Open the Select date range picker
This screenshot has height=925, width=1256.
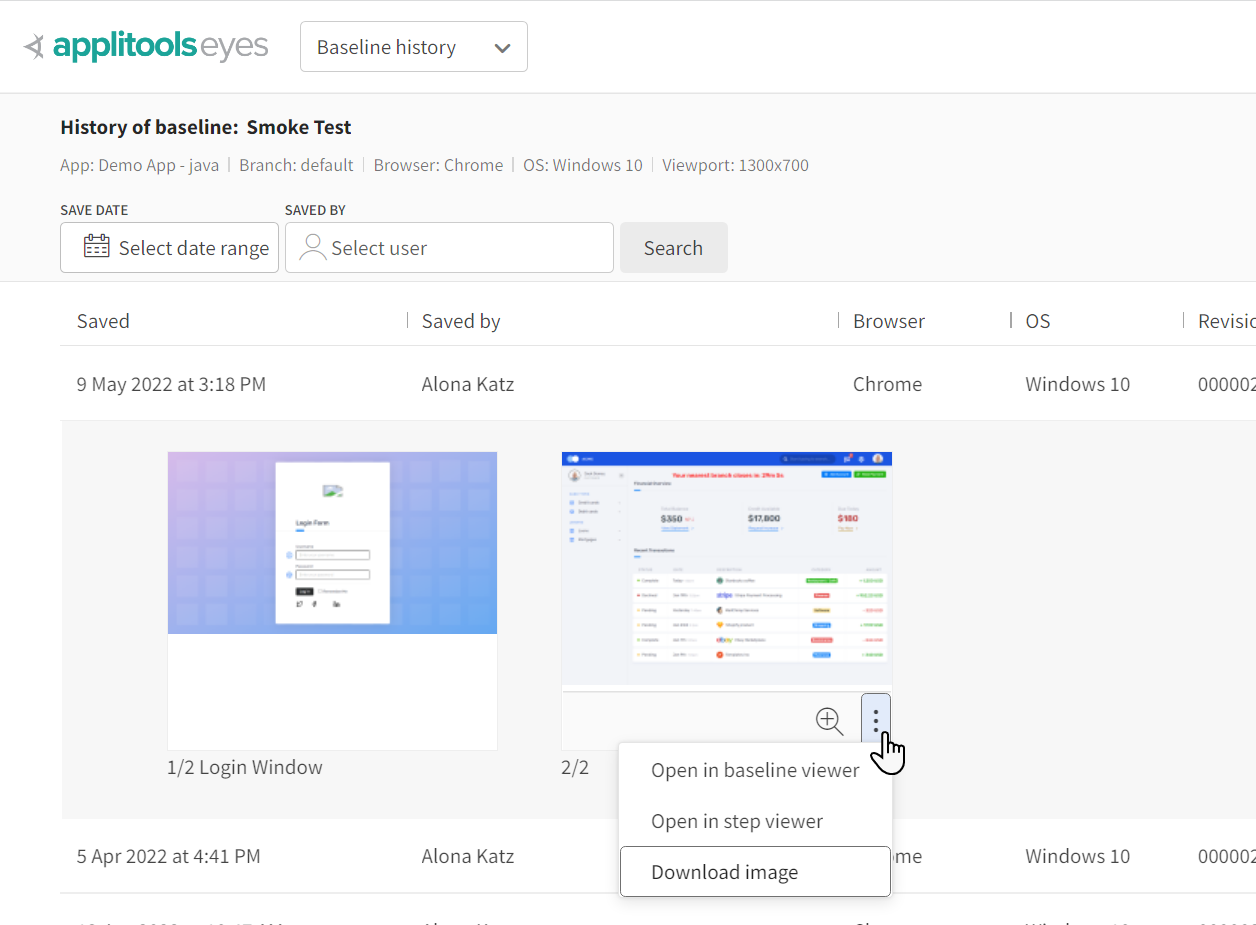click(192, 248)
